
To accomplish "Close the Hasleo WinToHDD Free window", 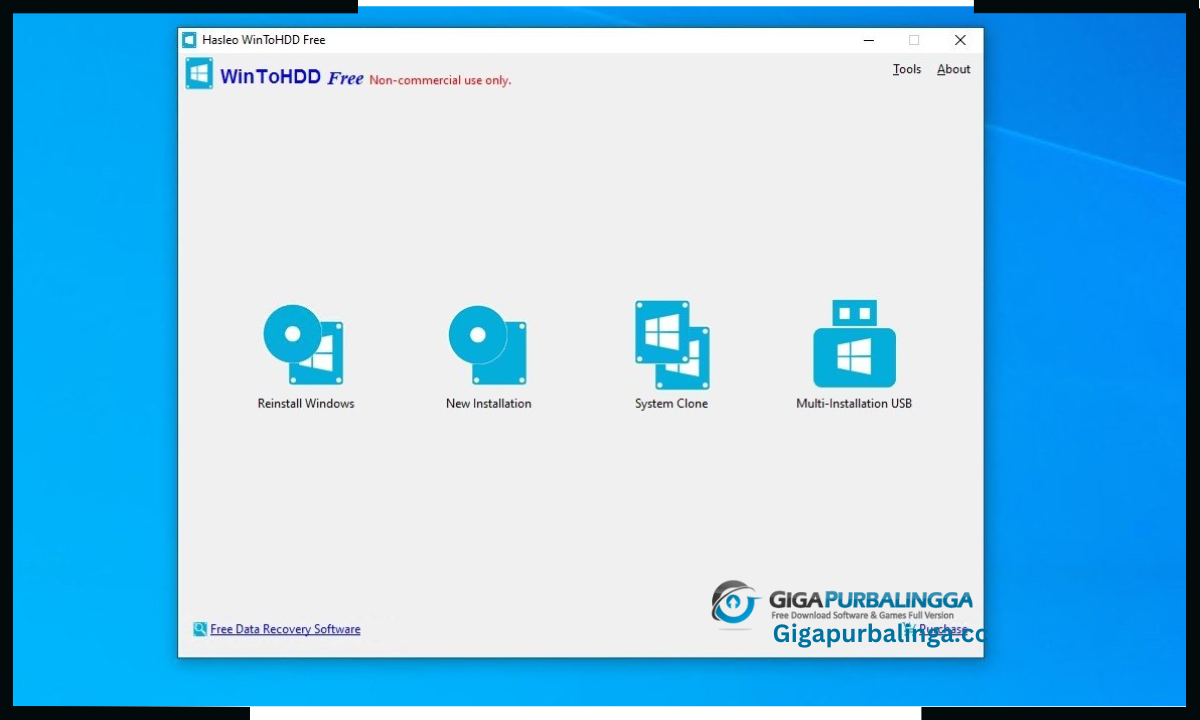I will 960,40.
